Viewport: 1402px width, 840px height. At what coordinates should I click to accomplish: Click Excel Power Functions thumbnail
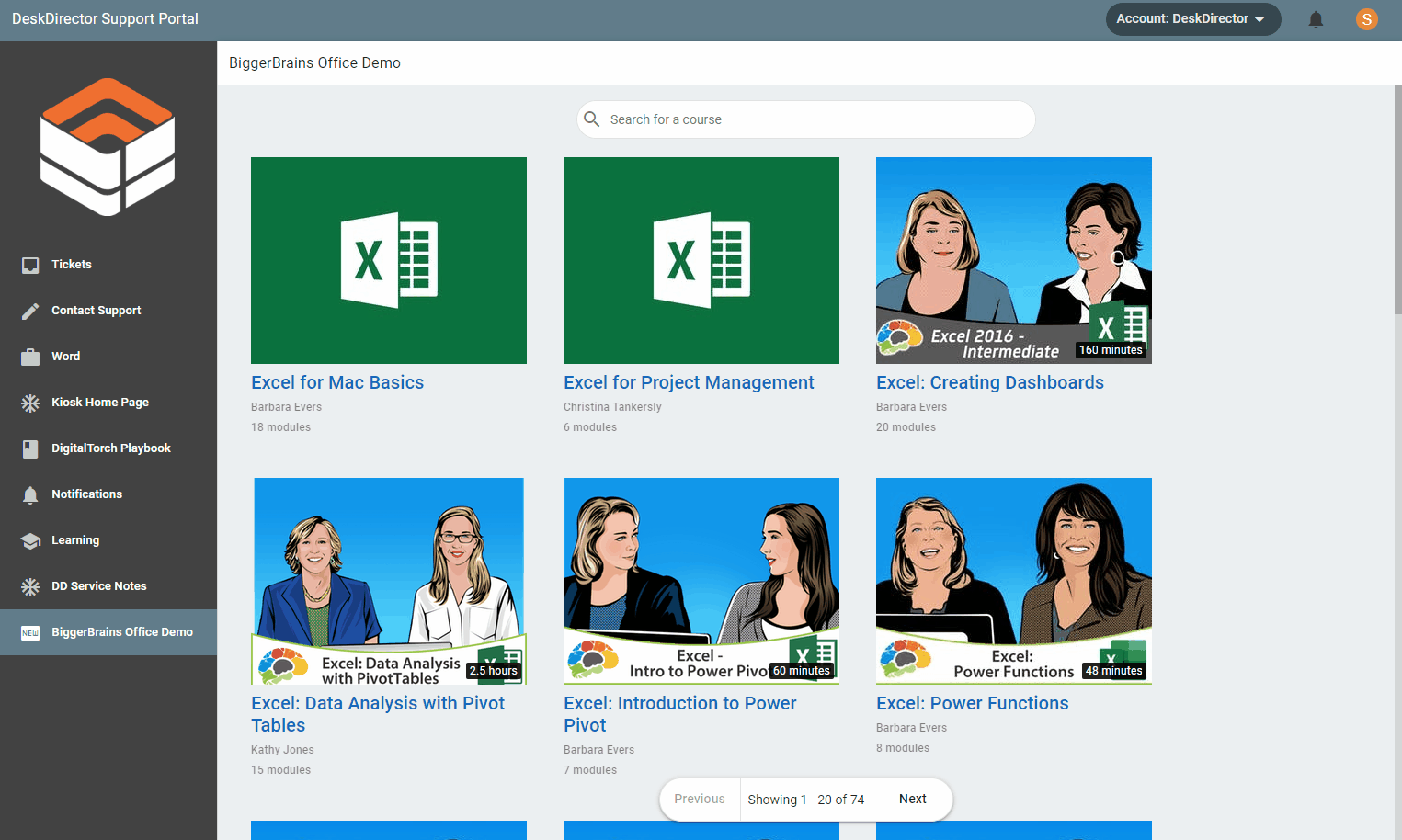[x=1014, y=581]
